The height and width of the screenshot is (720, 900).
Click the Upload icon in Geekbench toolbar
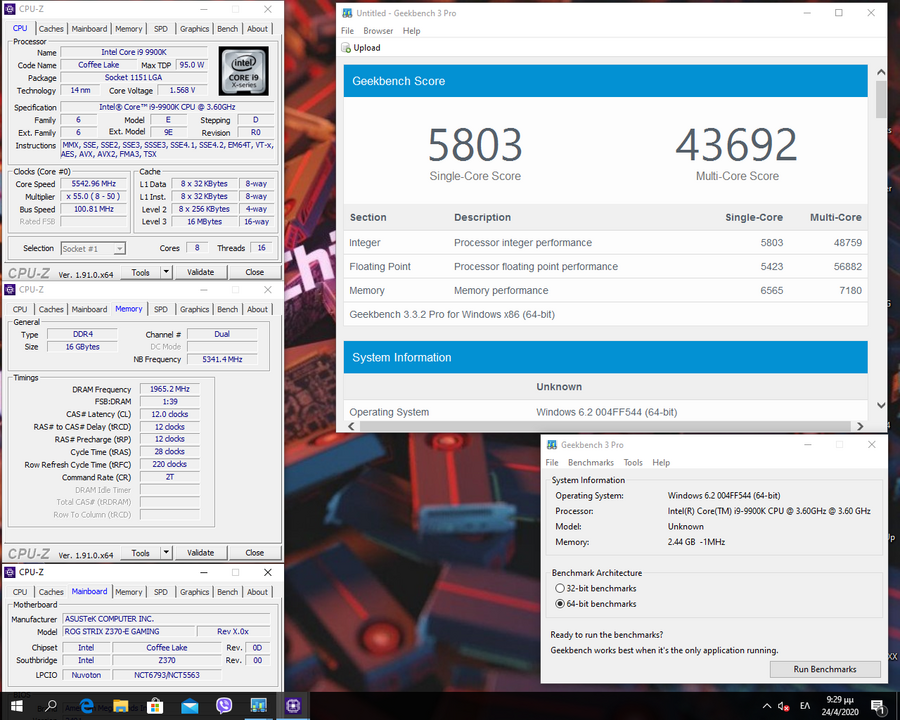[x=346, y=48]
